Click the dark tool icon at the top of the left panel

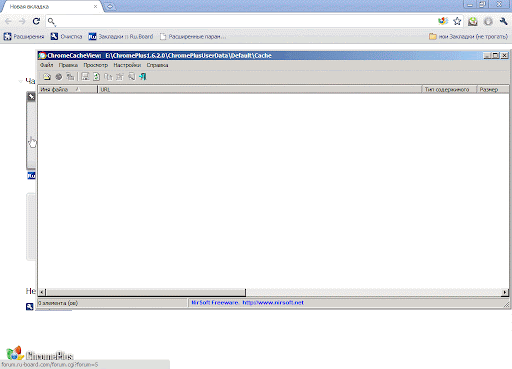pos(31,97)
